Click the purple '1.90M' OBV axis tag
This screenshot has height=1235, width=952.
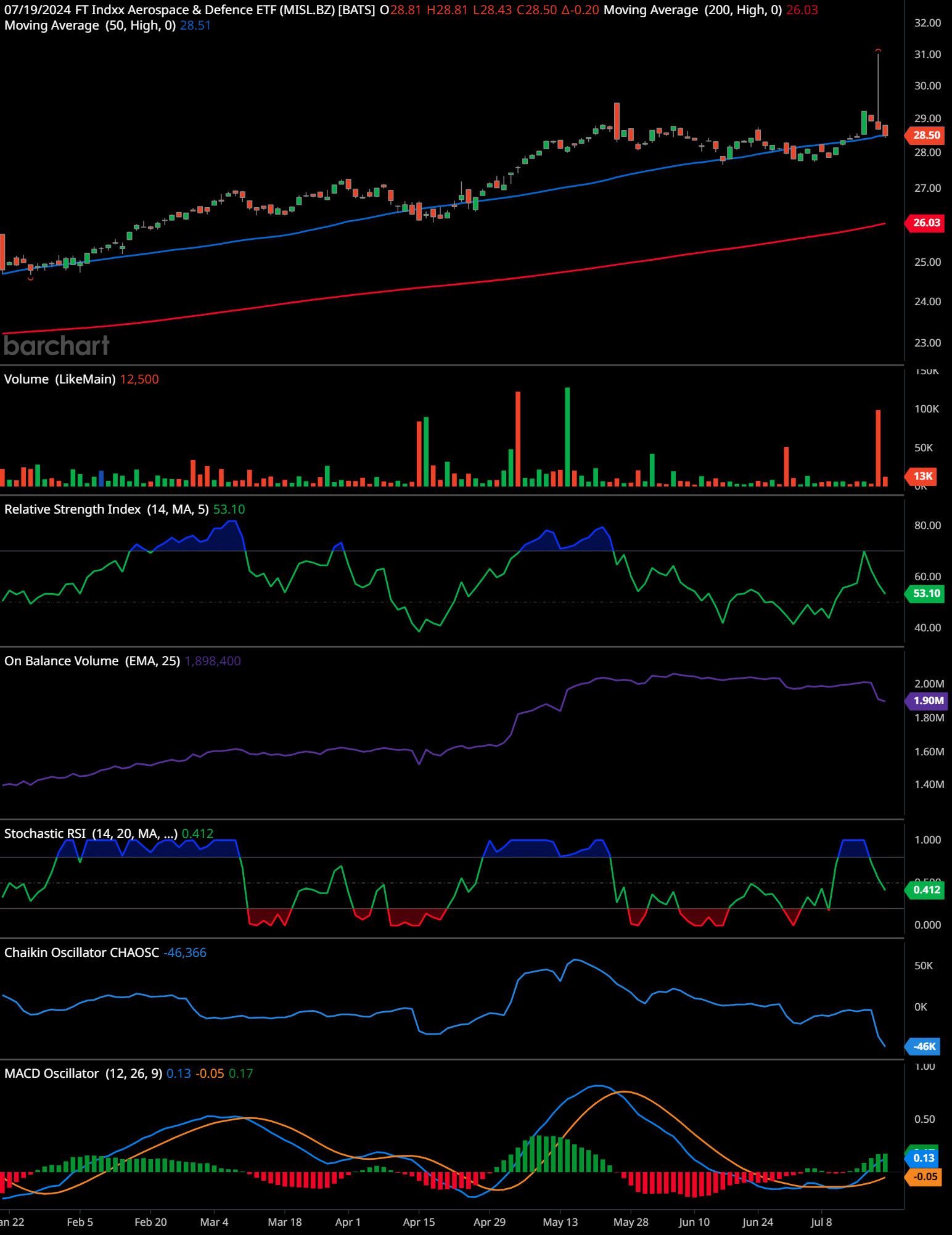click(926, 700)
